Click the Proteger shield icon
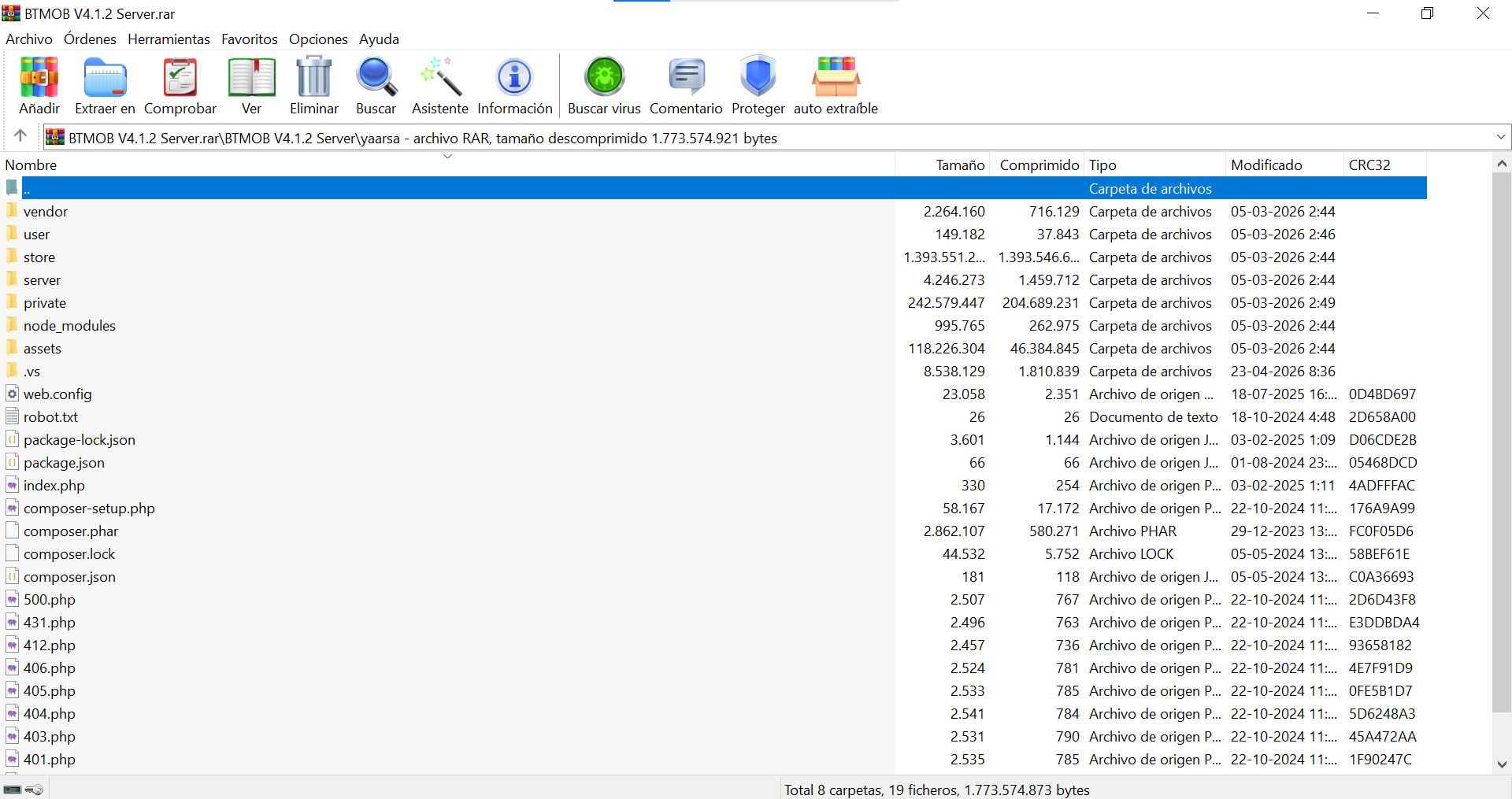Screen dimensions: 1512x799 coord(758,76)
